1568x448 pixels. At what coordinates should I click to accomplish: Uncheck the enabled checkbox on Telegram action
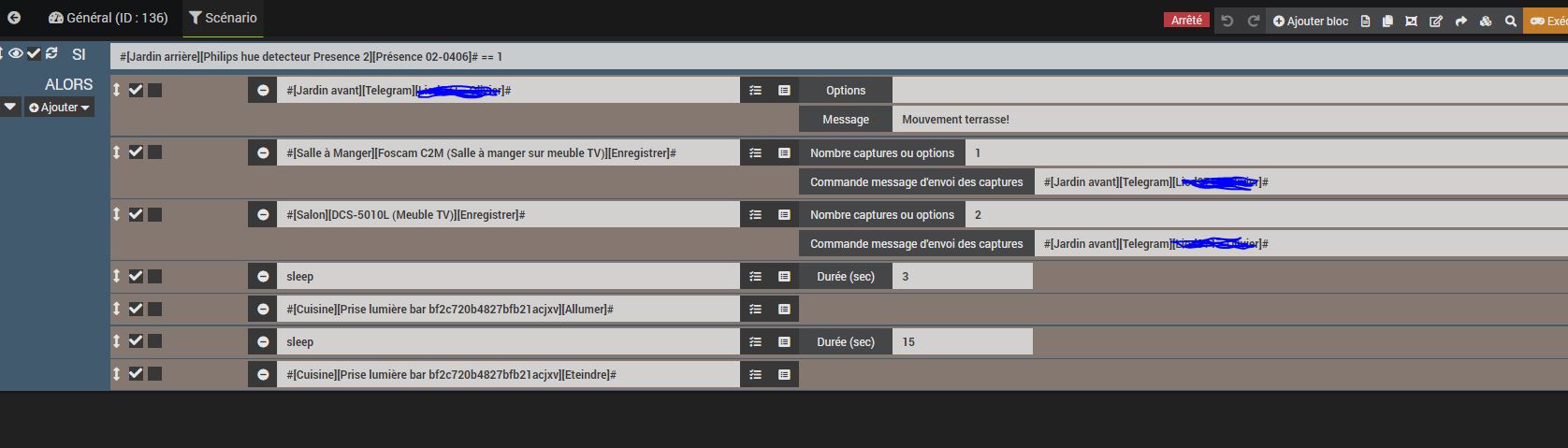[136, 90]
